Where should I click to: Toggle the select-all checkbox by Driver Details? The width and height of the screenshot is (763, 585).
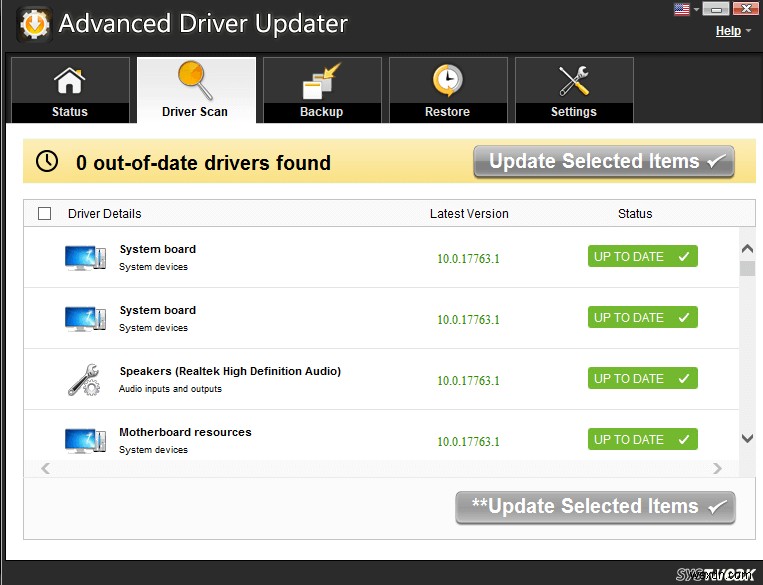44,213
